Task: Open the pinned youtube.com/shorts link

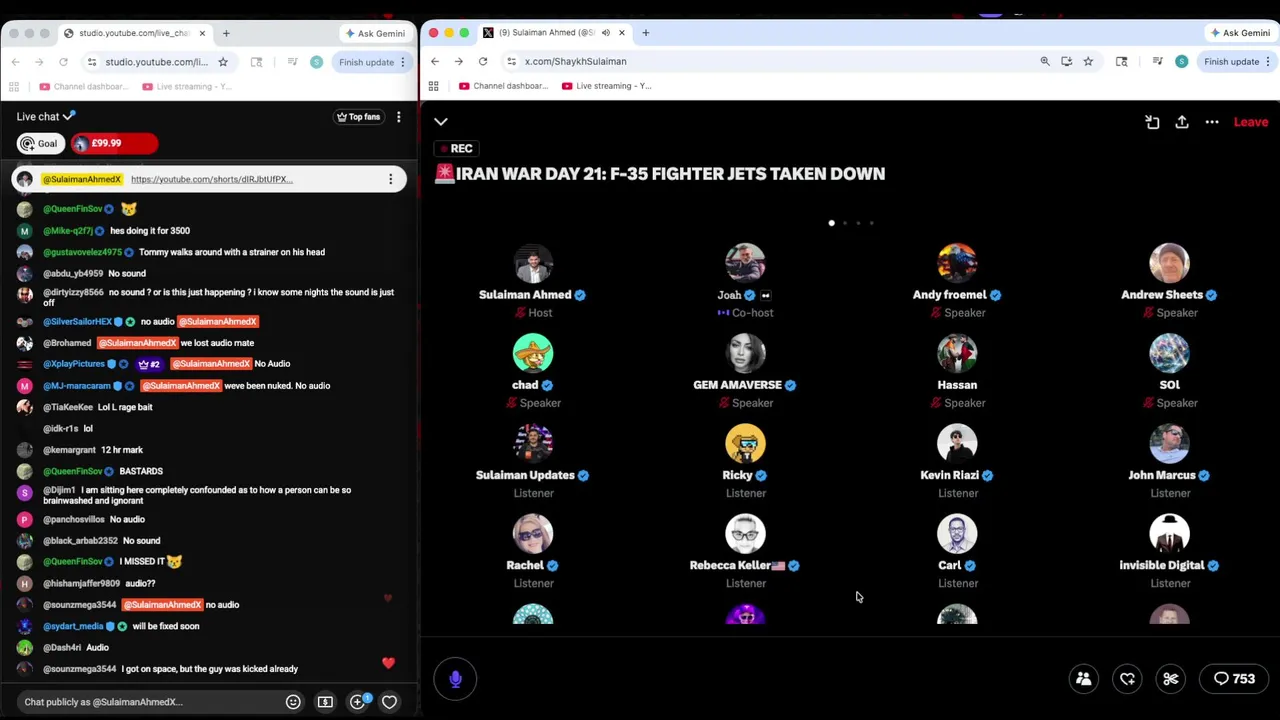Action: point(211,179)
